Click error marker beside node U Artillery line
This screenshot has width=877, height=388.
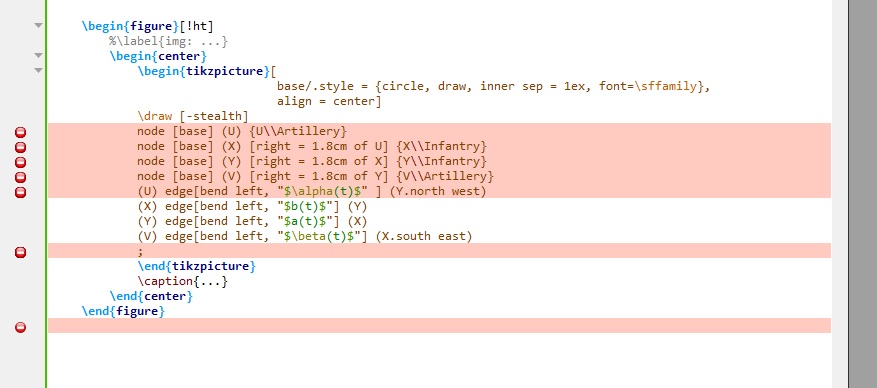[20, 132]
